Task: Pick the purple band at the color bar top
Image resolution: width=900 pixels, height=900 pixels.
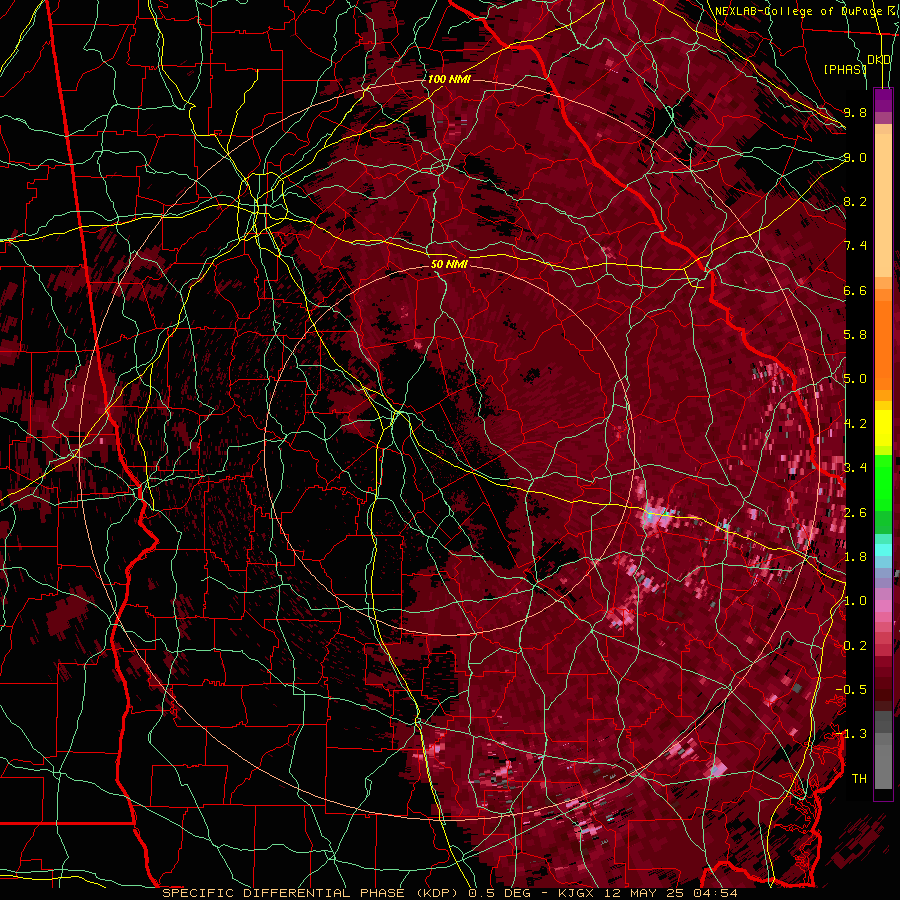Action: [x=883, y=100]
